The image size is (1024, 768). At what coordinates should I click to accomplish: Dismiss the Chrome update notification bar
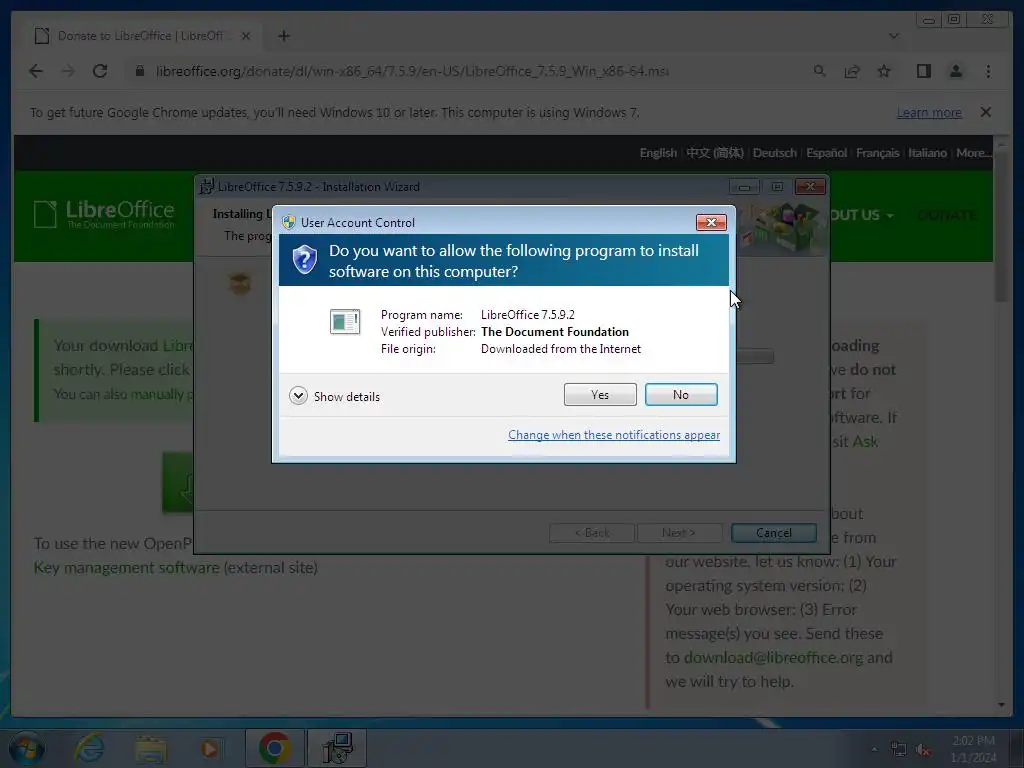point(985,112)
